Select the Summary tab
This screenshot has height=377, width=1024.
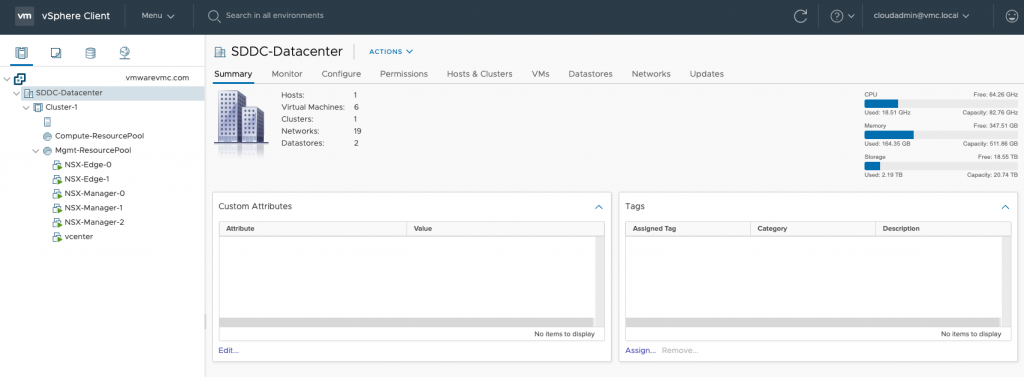click(233, 74)
